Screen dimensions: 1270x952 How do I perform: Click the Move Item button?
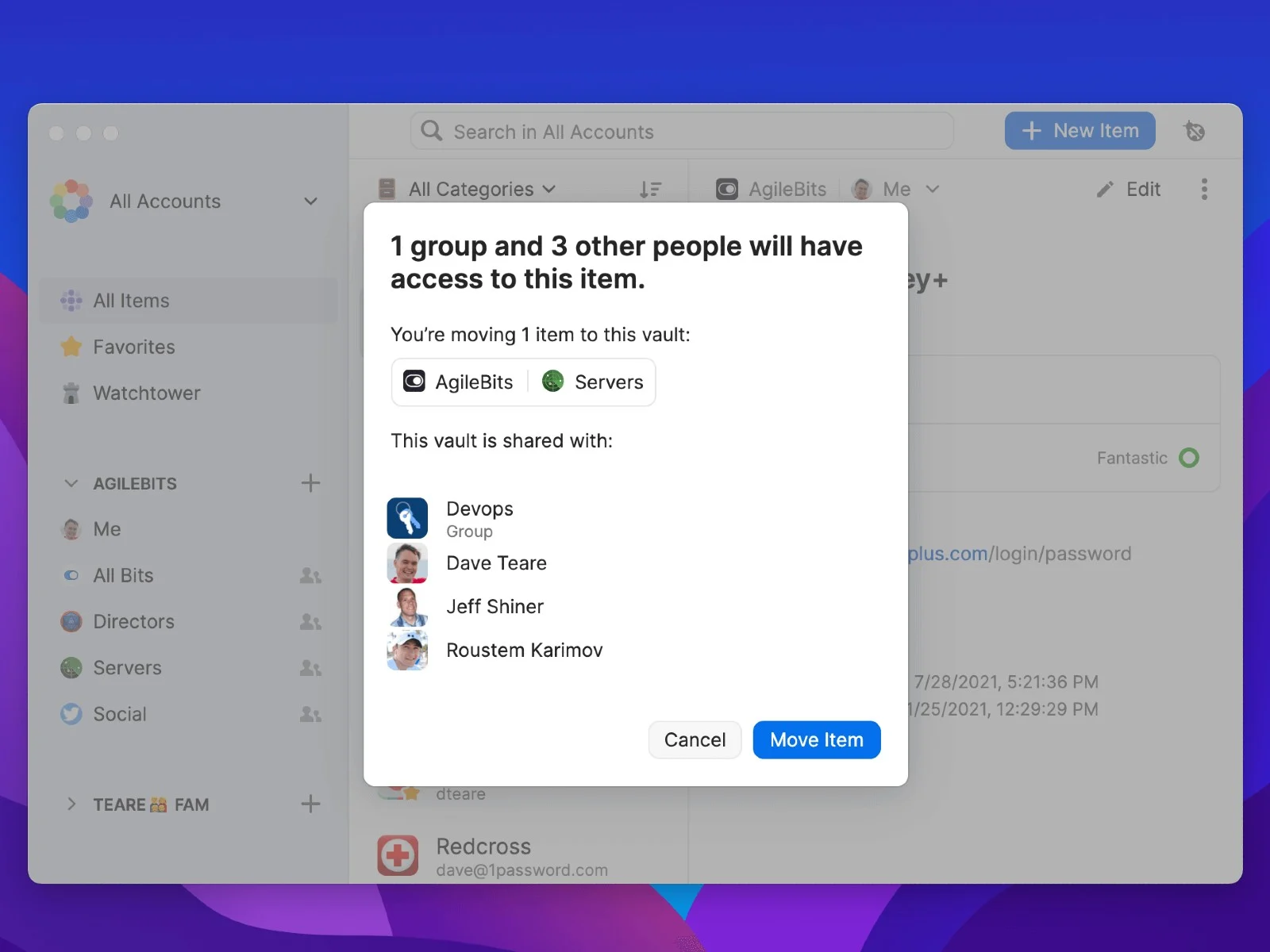816,739
